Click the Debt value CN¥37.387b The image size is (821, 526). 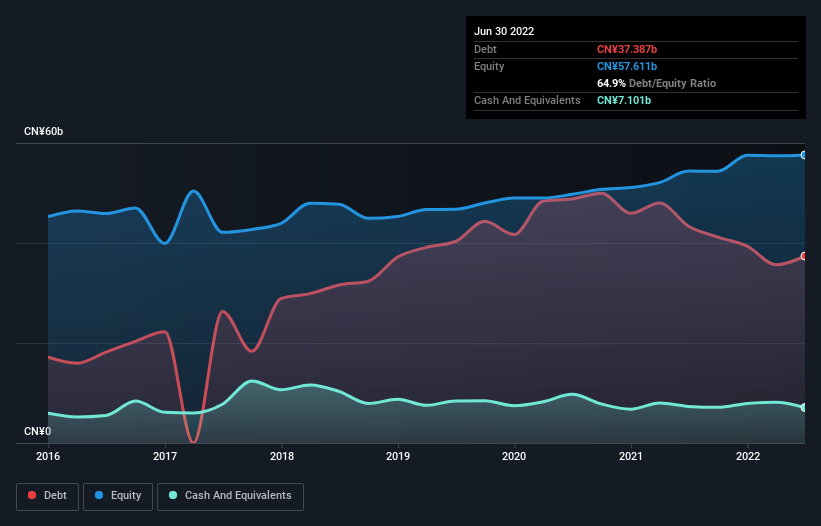click(x=627, y=49)
